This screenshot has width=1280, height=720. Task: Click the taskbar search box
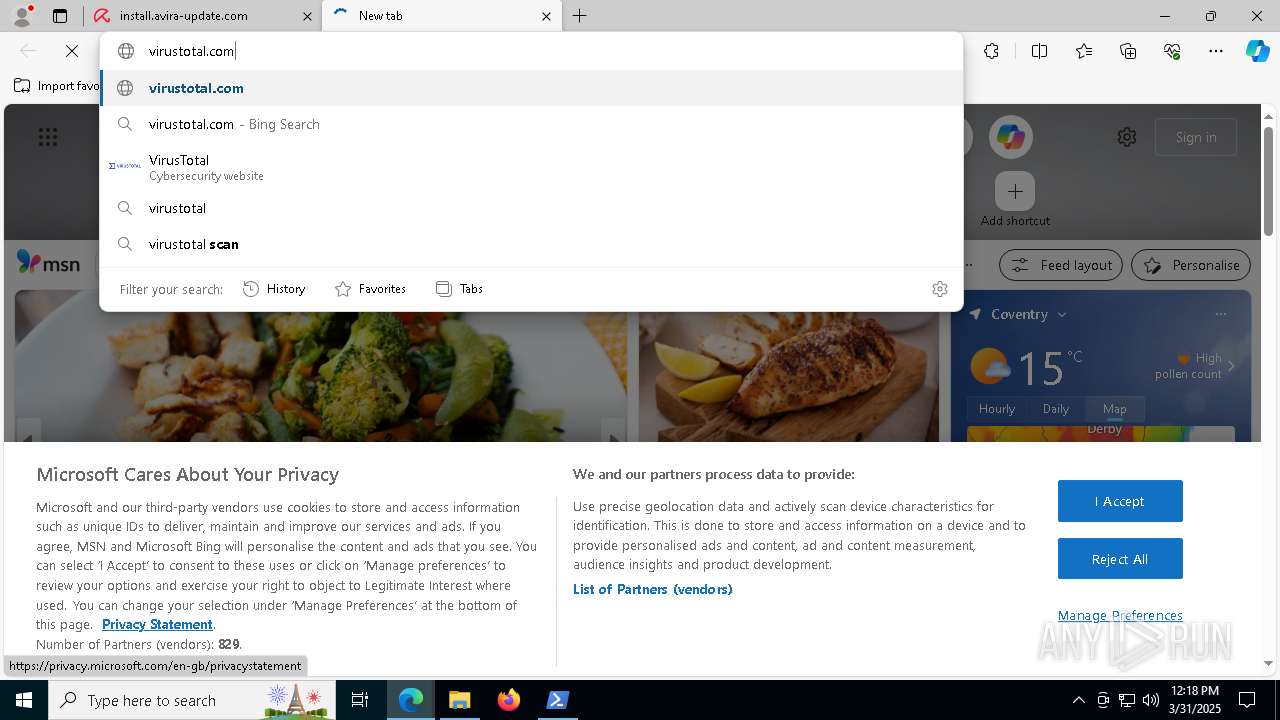pyautogui.click(x=192, y=700)
